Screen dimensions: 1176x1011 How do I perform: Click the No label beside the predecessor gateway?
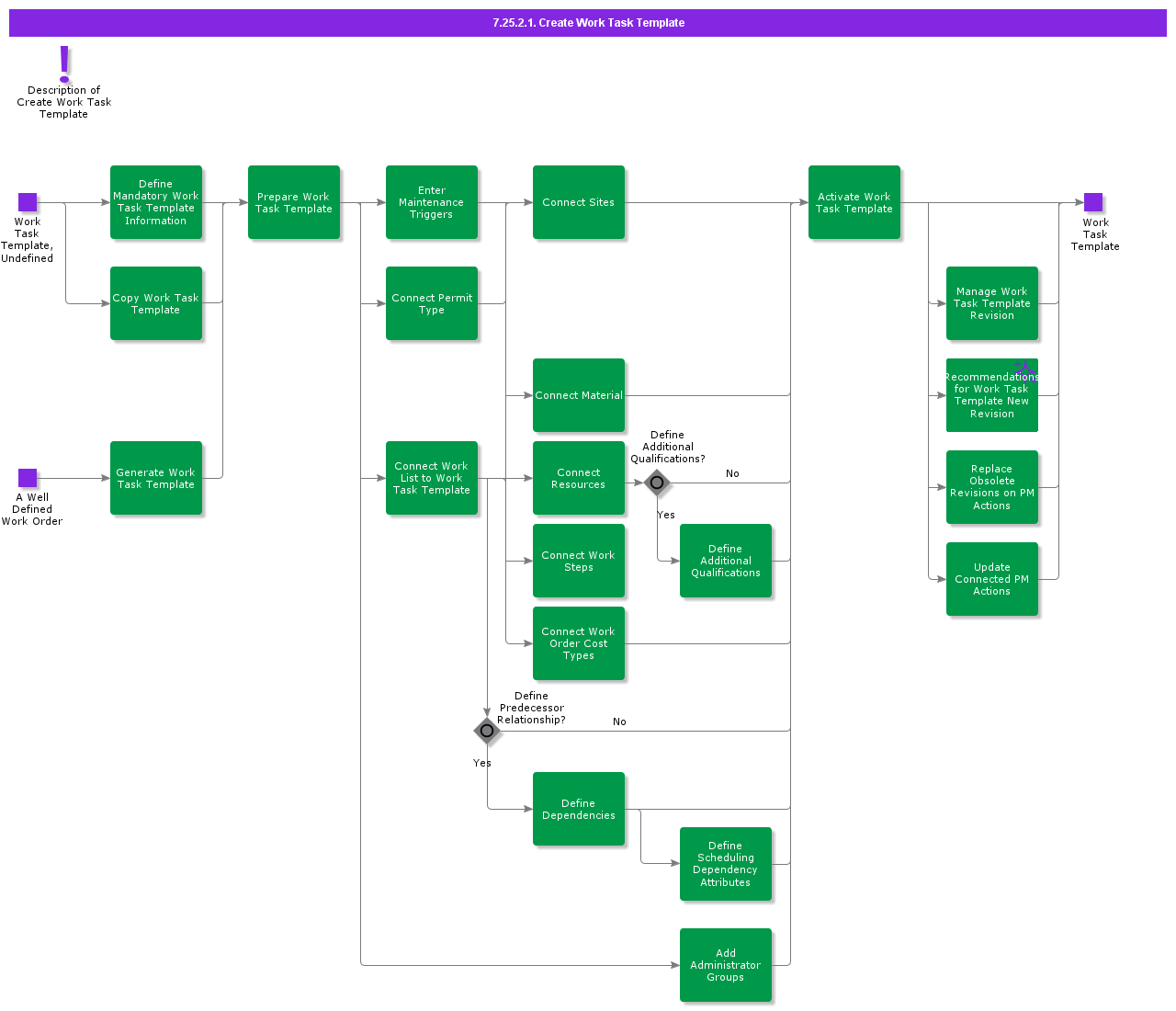click(620, 721)
